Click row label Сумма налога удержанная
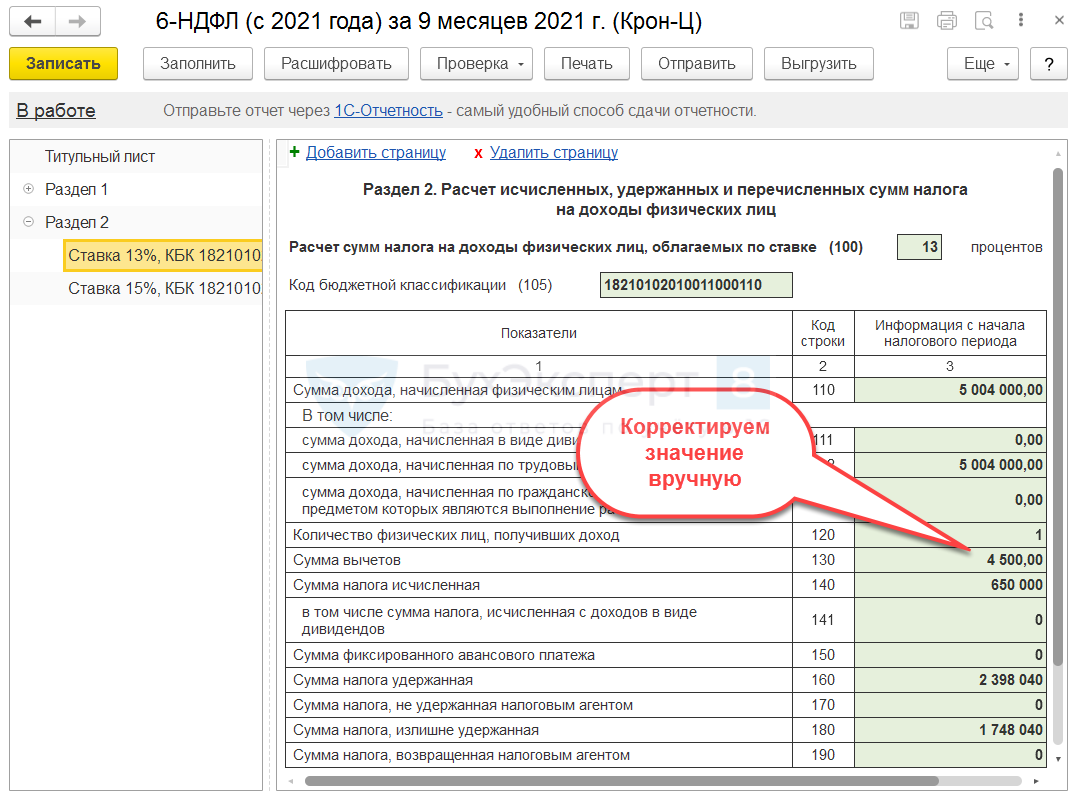 point(383,680)
